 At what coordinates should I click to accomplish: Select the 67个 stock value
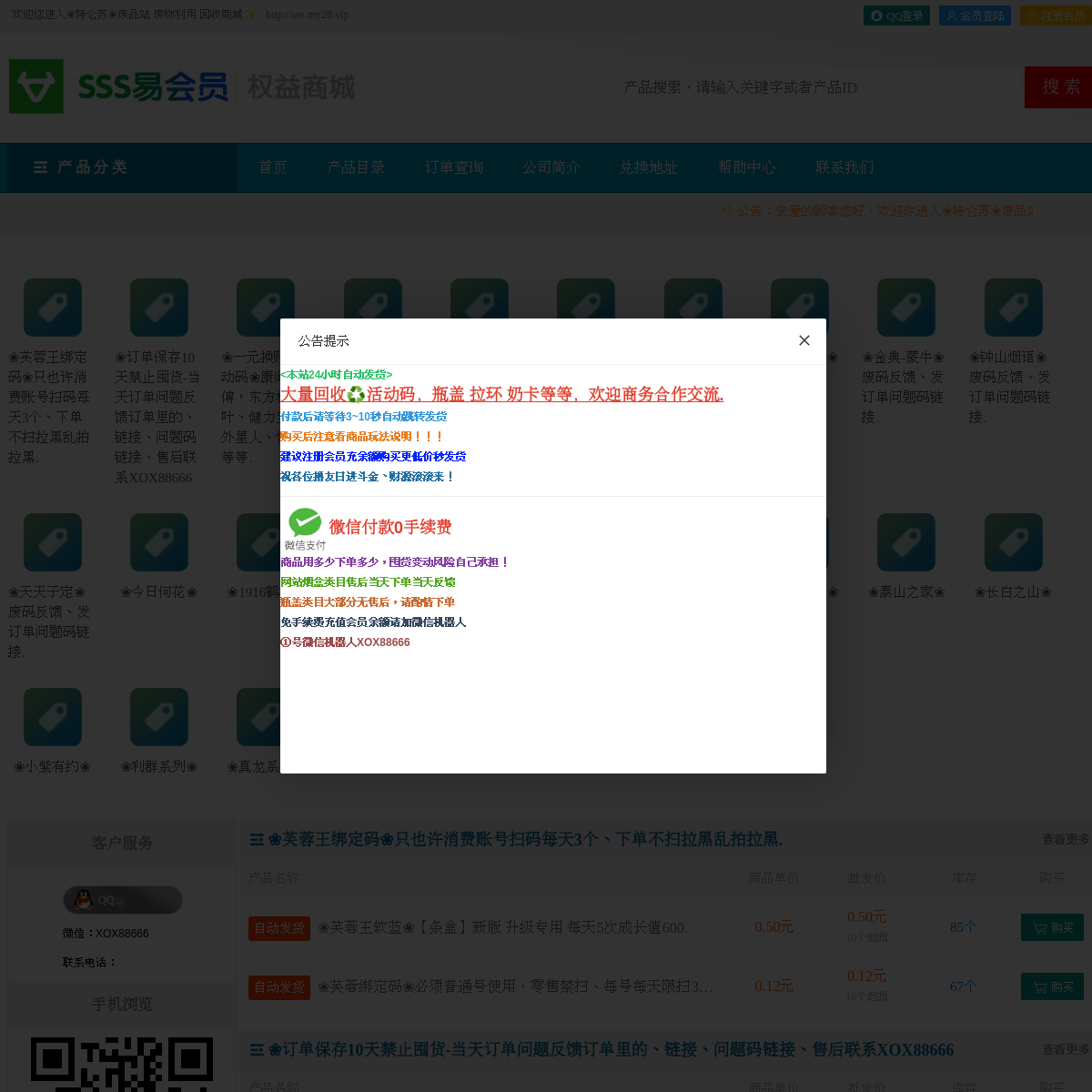(x=963, y=986)
